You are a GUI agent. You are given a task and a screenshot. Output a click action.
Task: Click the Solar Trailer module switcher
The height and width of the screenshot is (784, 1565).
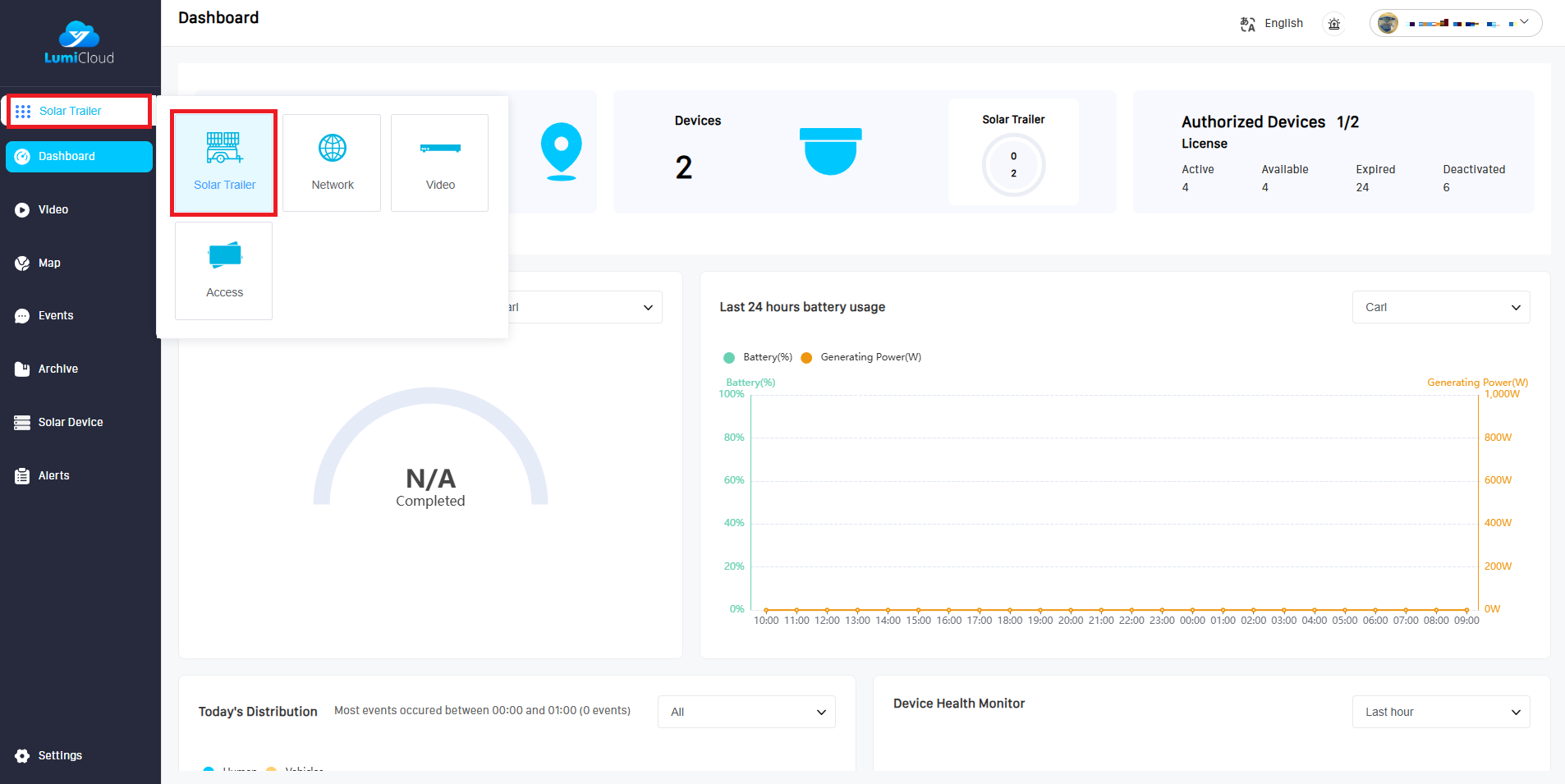click(78, 111)
